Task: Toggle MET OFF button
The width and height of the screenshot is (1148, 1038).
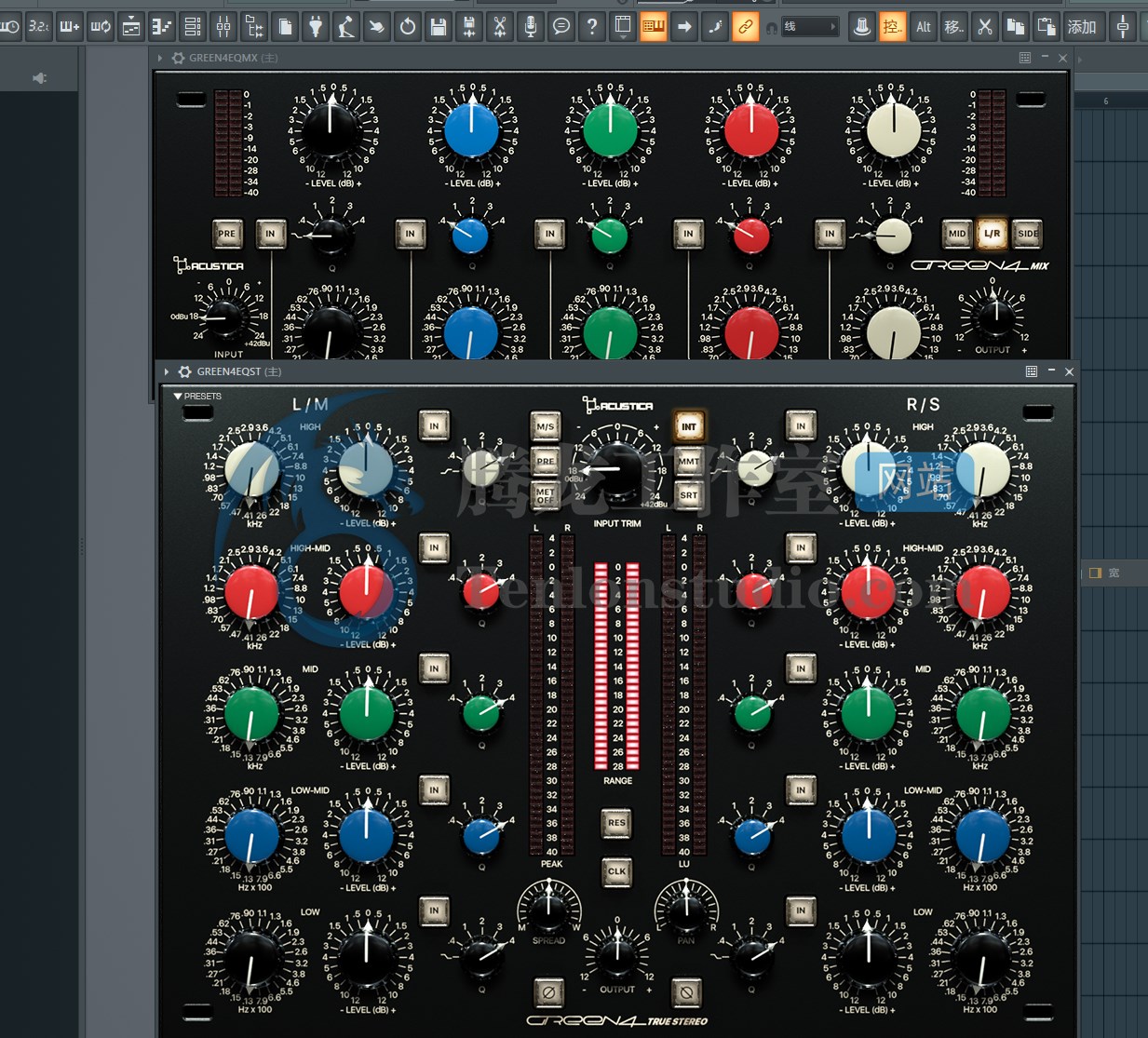Action: click(546, 495)
